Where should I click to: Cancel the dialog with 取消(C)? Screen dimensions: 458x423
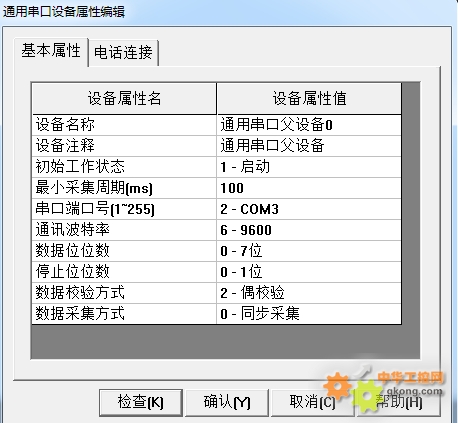tap(312, 402)
